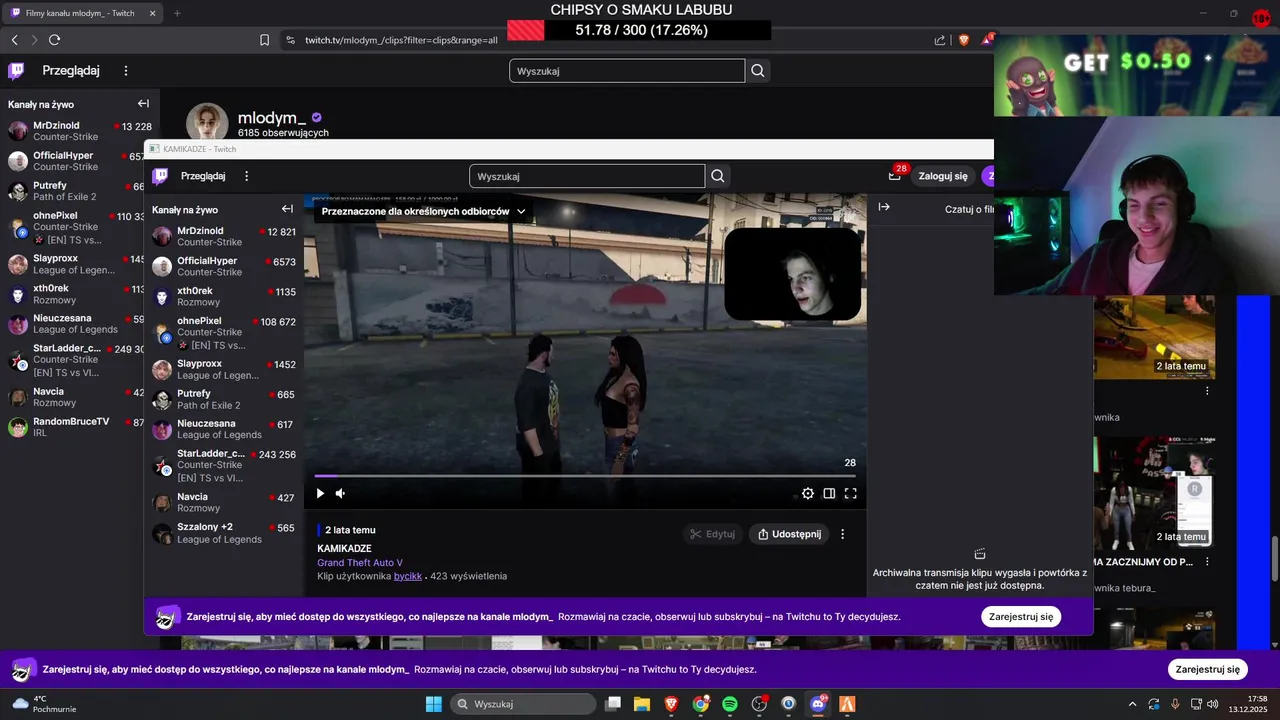Click the mlodym_ profile avatar
Viewport: 1280px width, 720px height.
[207, 122]
